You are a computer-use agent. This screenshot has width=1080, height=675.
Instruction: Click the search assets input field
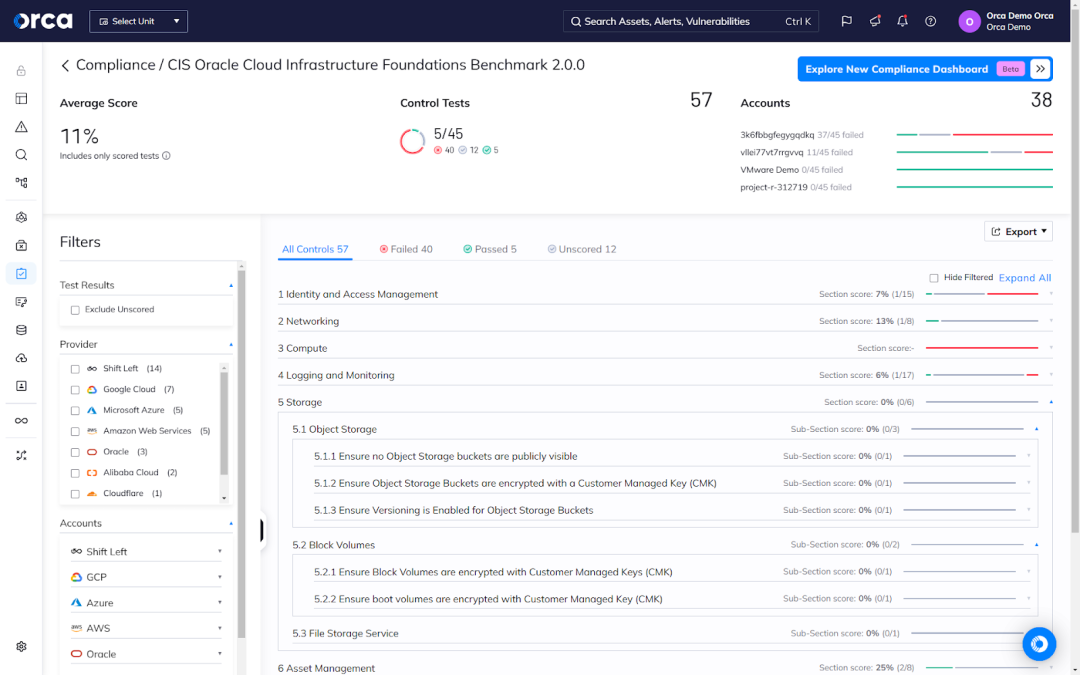click(x=691, y=21)
